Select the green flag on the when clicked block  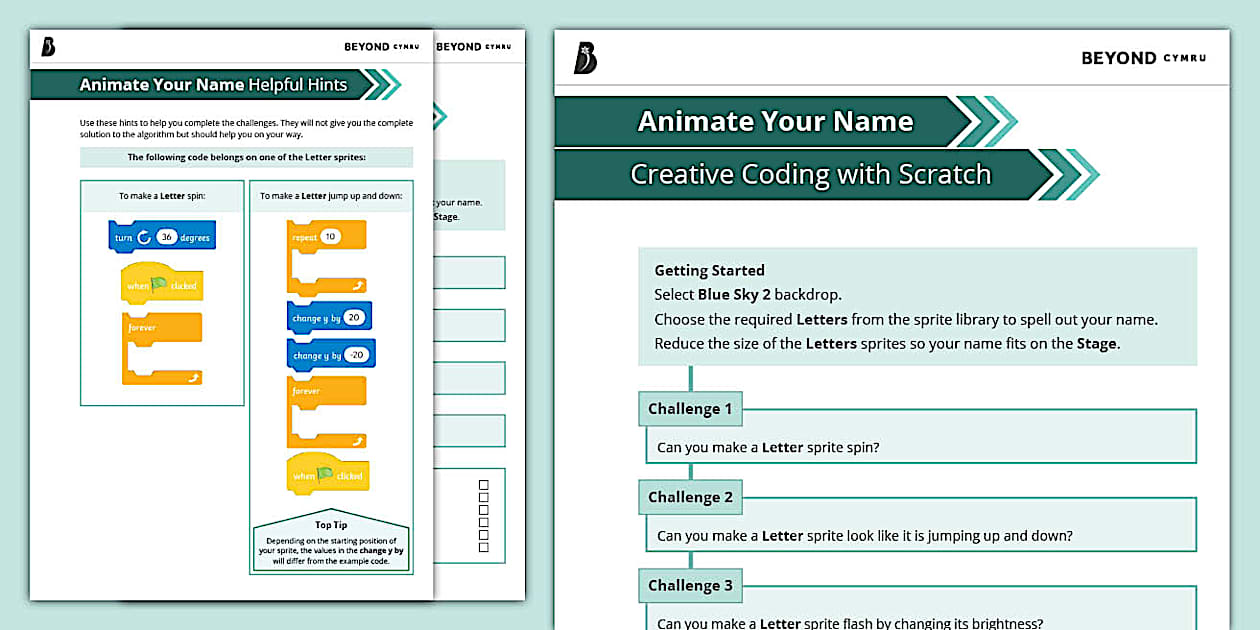(x=158, y=283)
